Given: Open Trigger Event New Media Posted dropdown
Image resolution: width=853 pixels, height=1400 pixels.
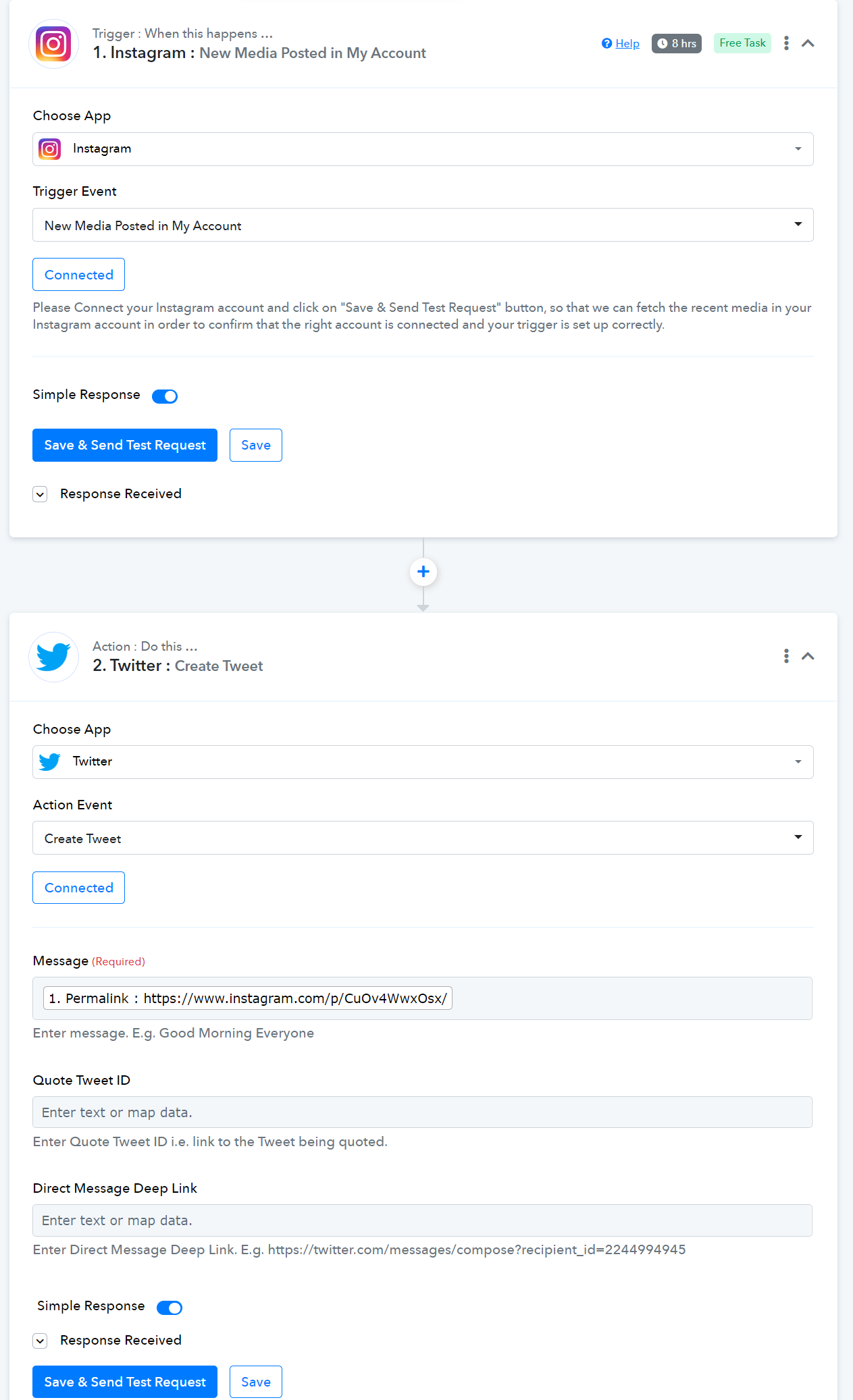Looking at the screenshot, I should pyautogui.click(x=423, y=225).
